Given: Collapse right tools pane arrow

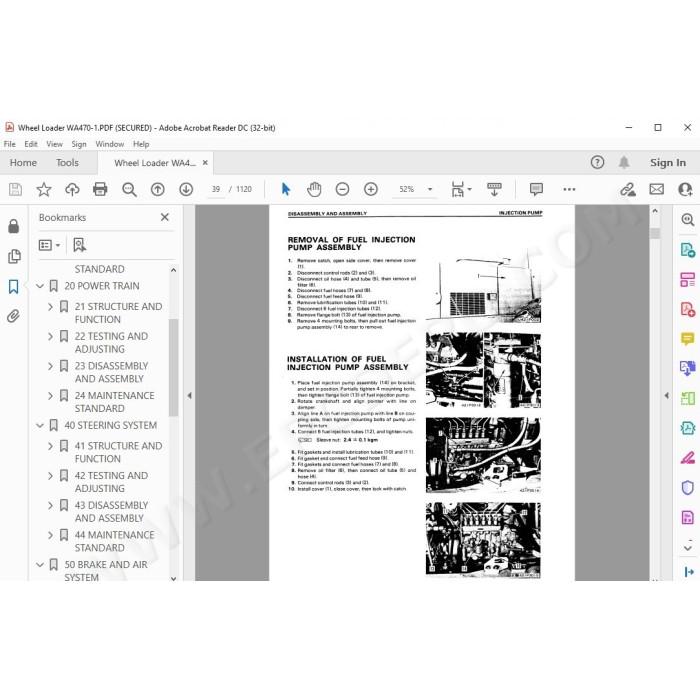Looking at the screenshot, I should click(x=667, y=396).
